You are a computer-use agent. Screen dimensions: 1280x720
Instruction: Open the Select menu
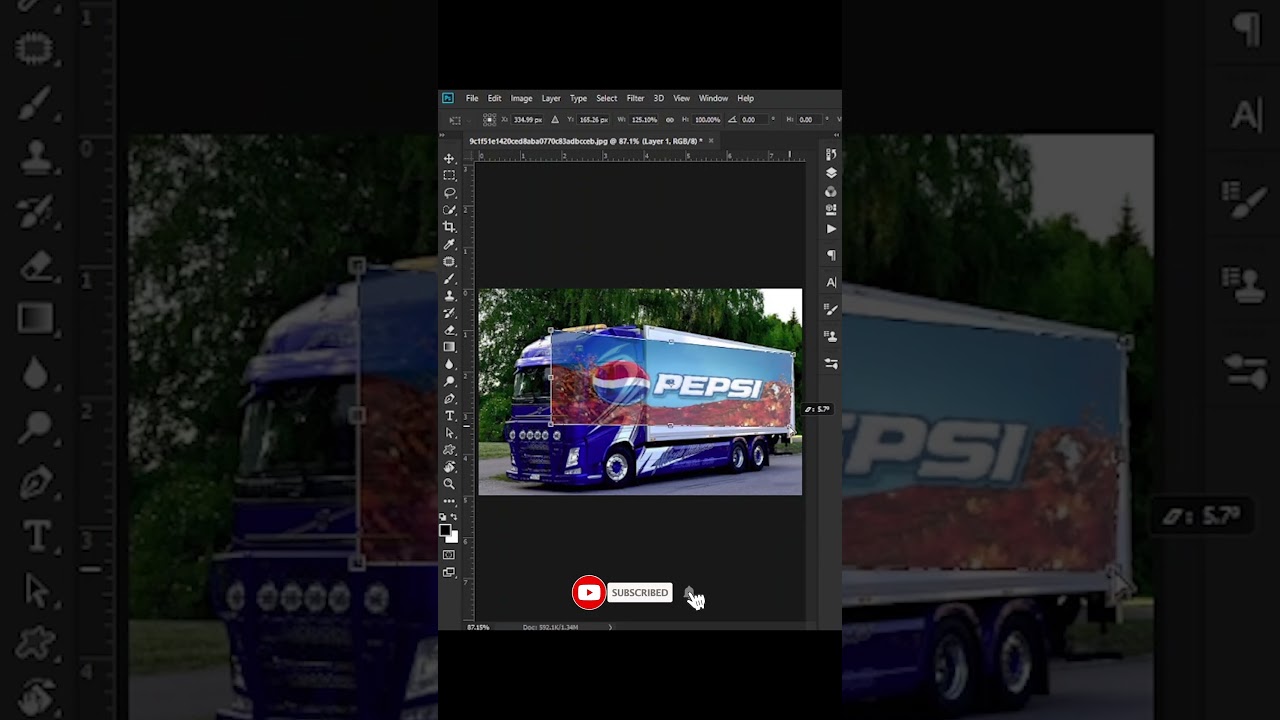coord(607,98)
